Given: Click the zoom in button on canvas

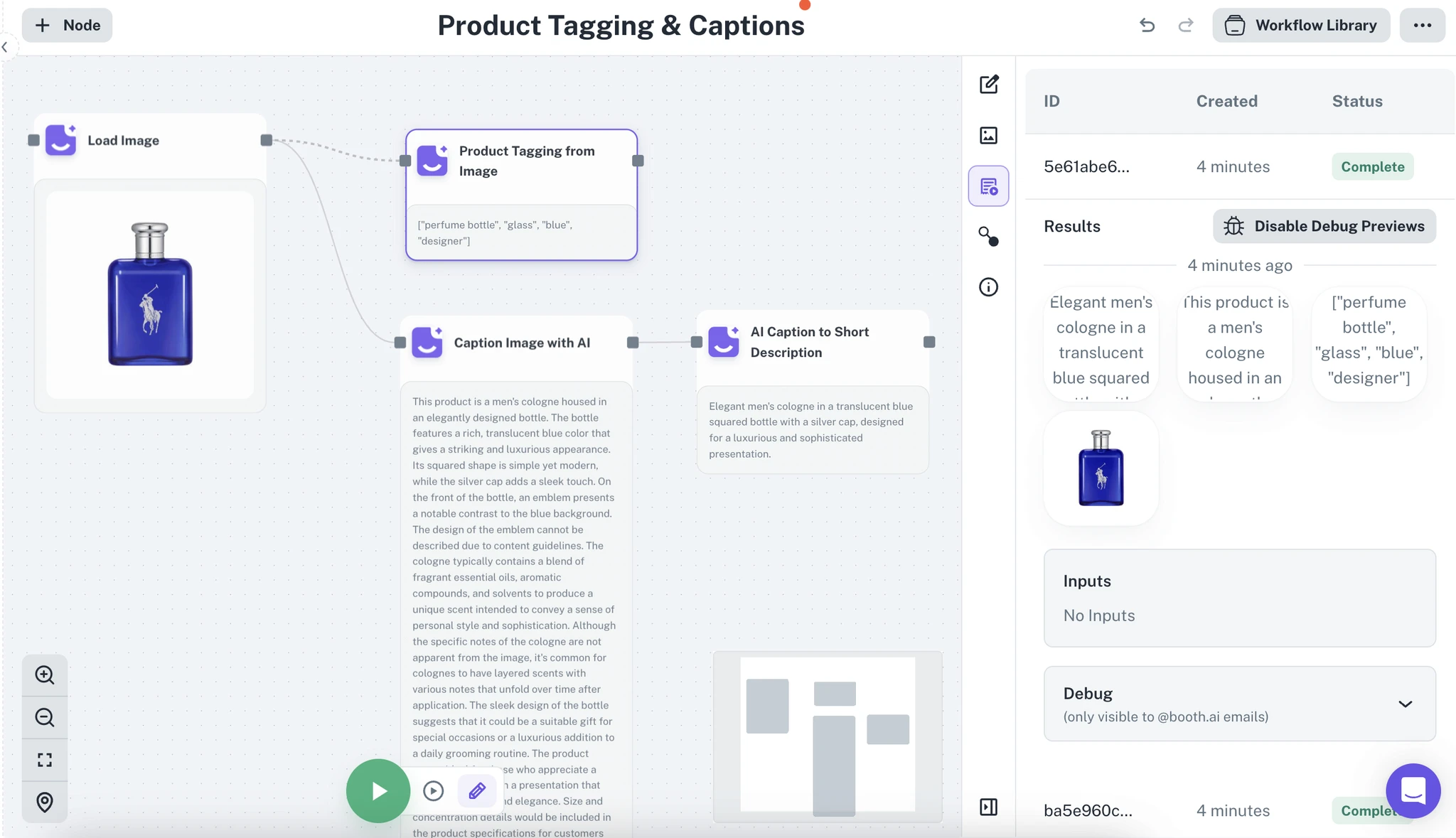Looking at the screenshot, I should [x=44, y=675].
